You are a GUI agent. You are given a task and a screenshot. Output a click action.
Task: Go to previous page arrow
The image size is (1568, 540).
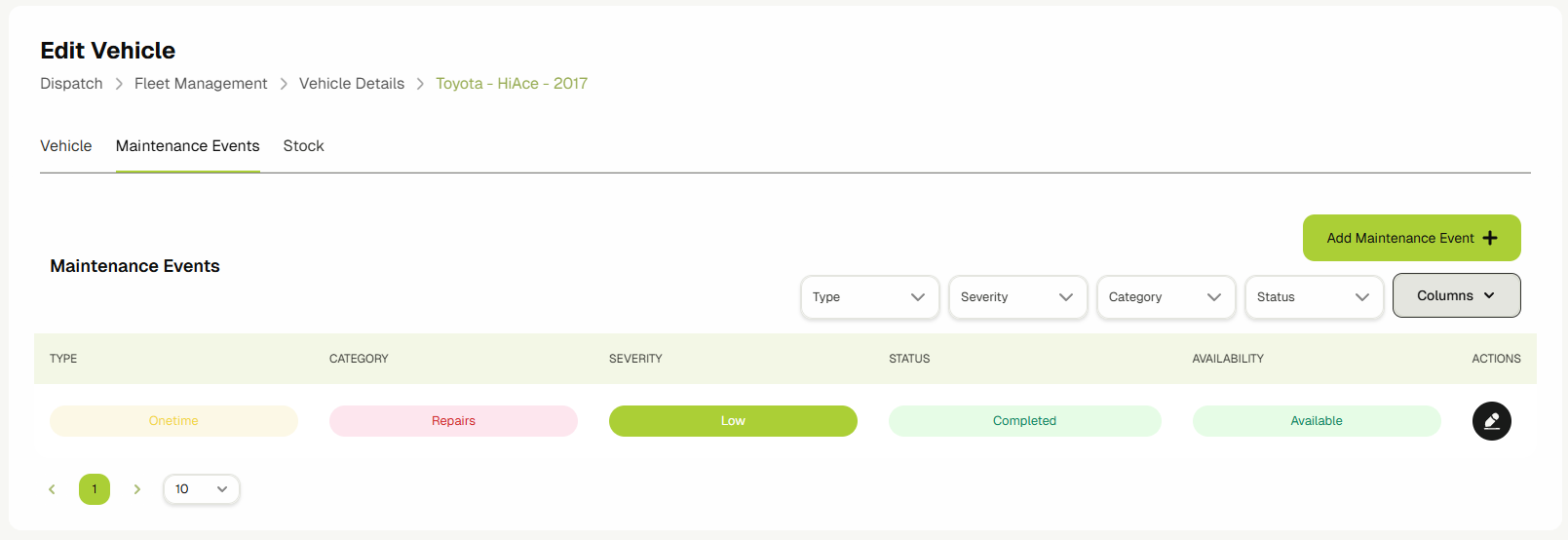pos(53,489)
